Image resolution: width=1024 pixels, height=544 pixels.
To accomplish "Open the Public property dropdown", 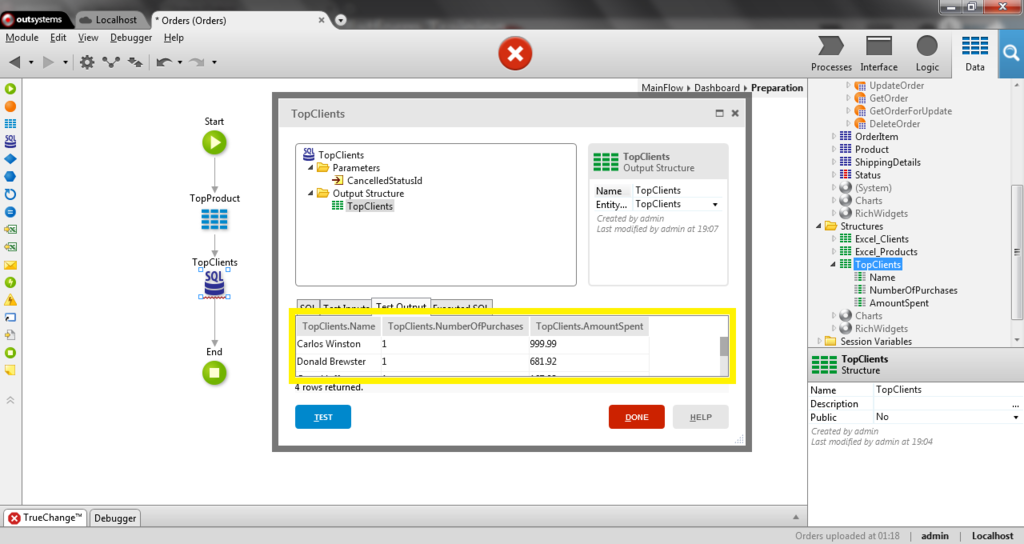I will tap(1016, 417).
